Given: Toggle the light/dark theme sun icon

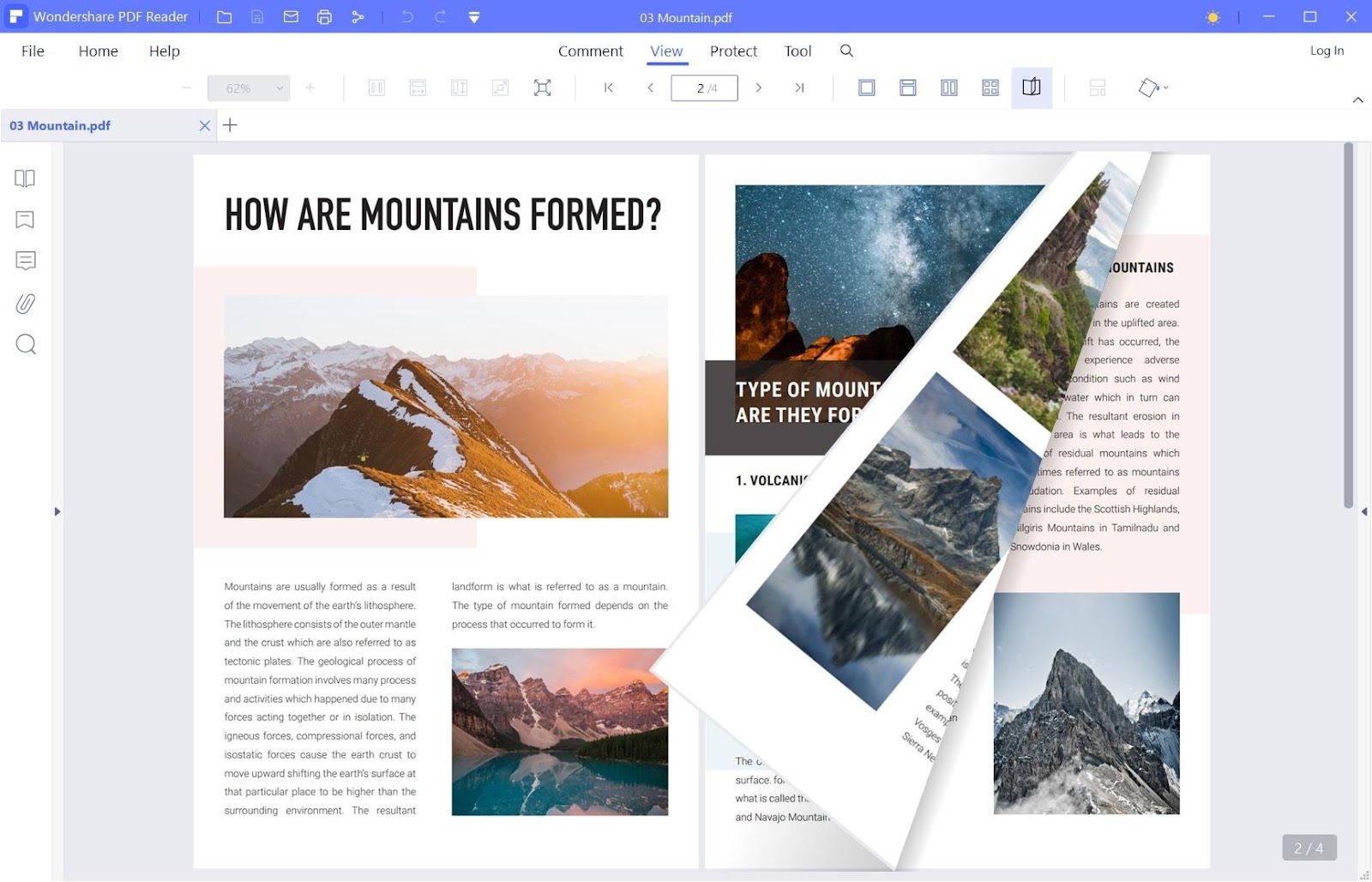Looking at the screenshot, I should click(1213, 17).
